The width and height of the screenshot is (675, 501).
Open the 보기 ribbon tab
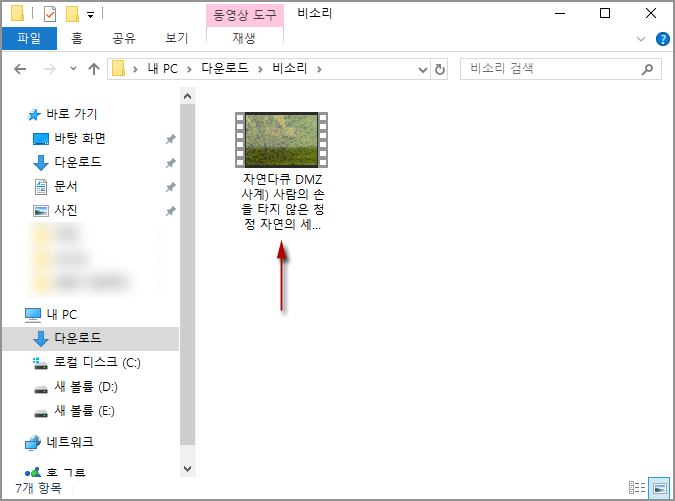click(x=176, y=38)
